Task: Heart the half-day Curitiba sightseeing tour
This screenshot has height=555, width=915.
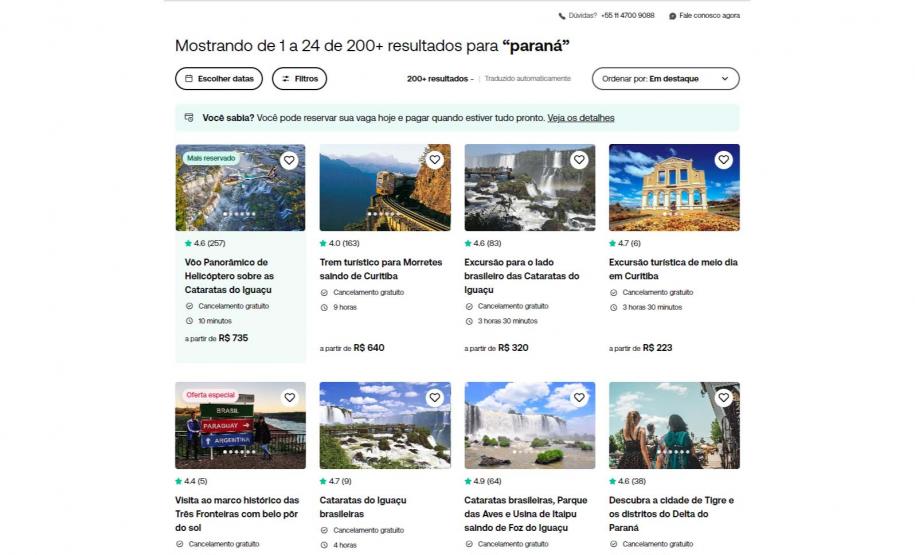Action: [x=723, y=160]
